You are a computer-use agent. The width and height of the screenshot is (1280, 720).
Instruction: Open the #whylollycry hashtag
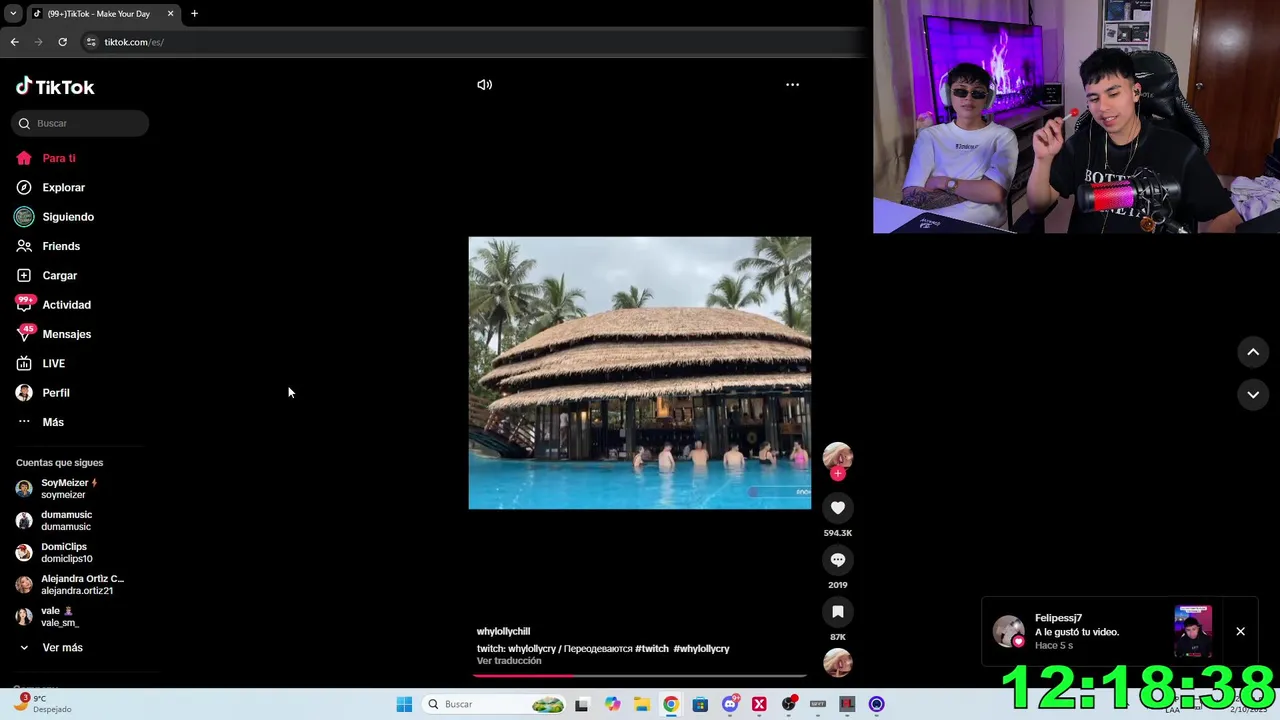701,649
